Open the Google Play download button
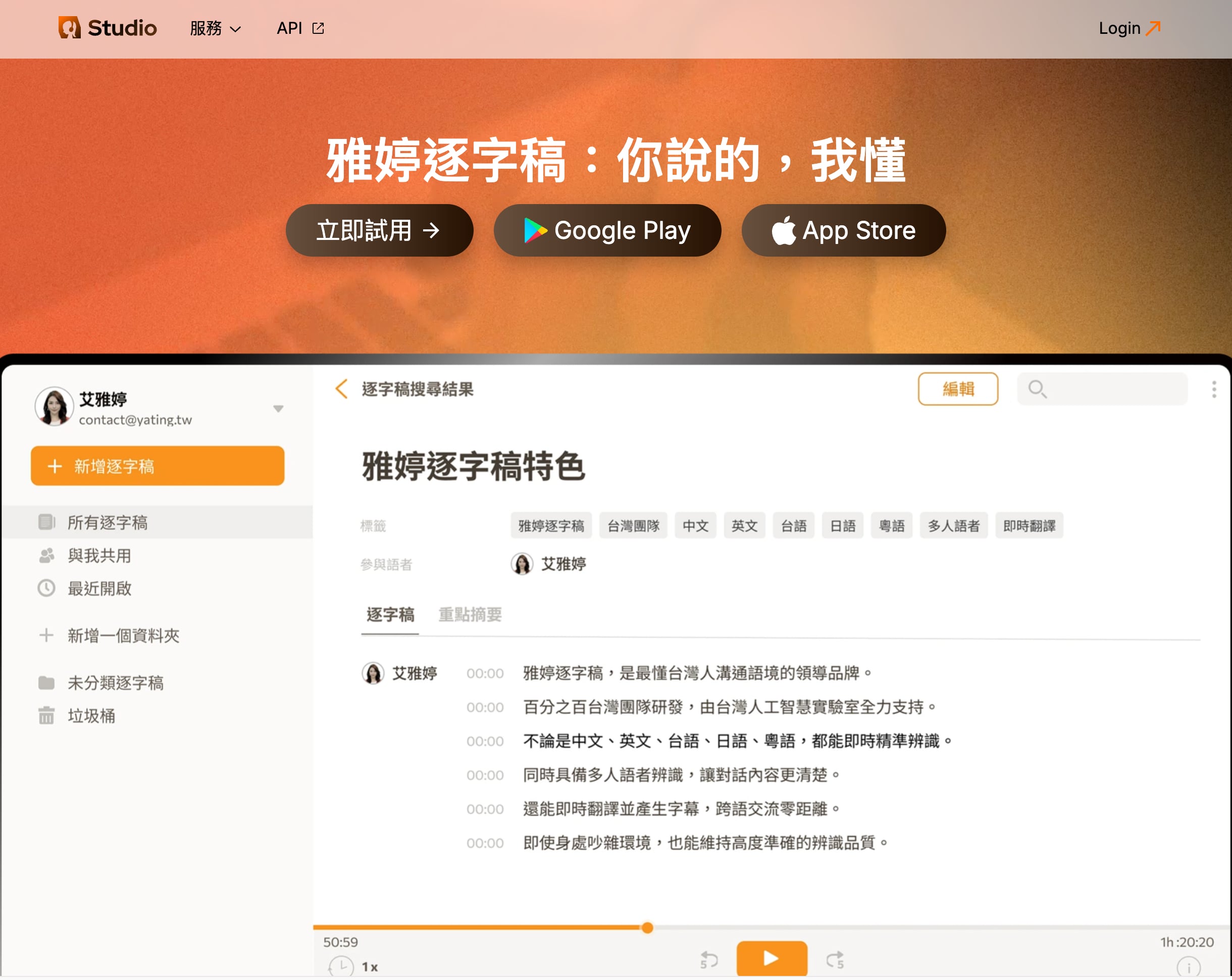This screenshot has height=980, width=1232. (607, 230)
